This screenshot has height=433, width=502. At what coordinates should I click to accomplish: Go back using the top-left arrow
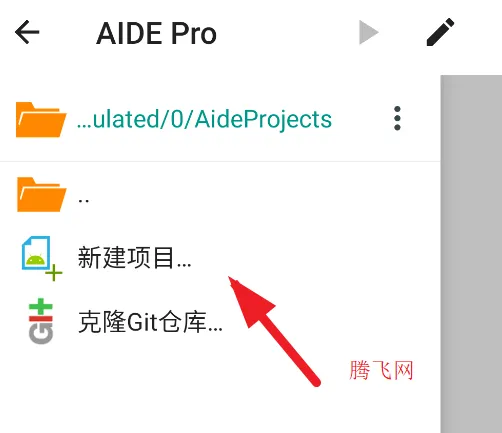27,32
